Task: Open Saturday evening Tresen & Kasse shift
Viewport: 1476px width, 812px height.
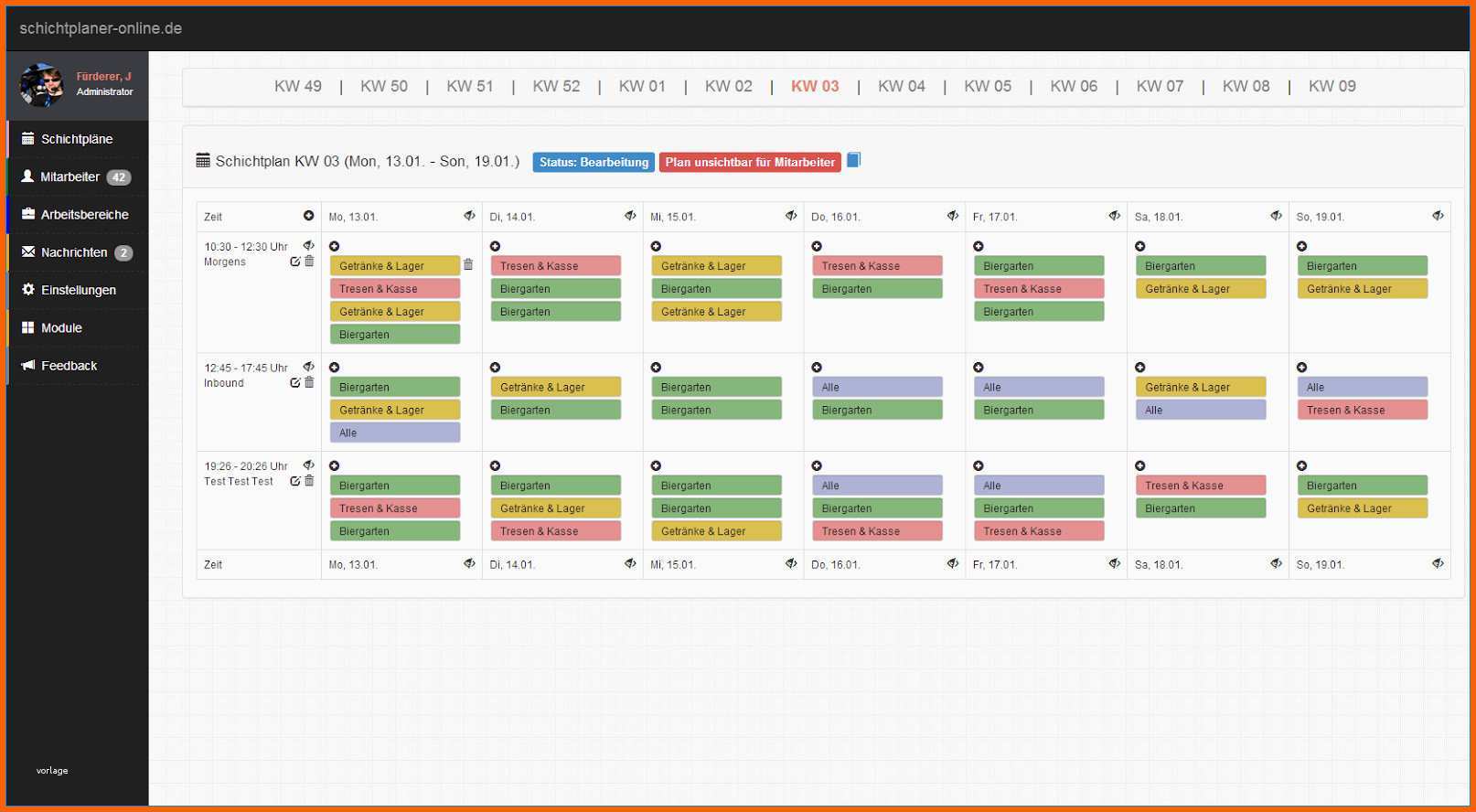Action: pyautogui.click(x=1201, y=486)
